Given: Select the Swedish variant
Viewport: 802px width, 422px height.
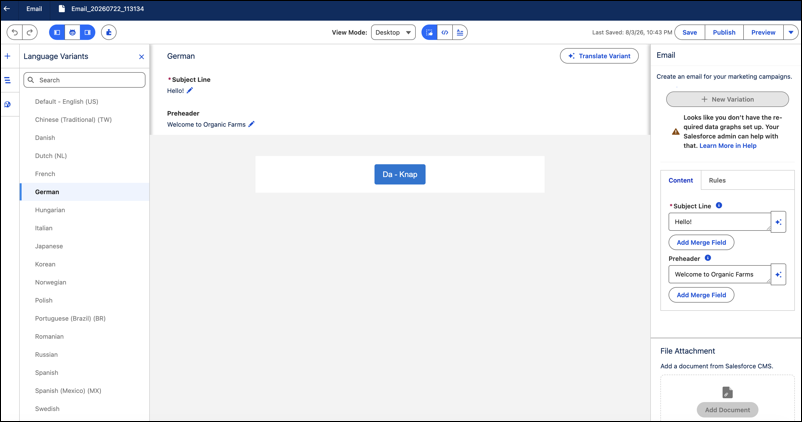Looking at the screenshot, I should 84,409.
